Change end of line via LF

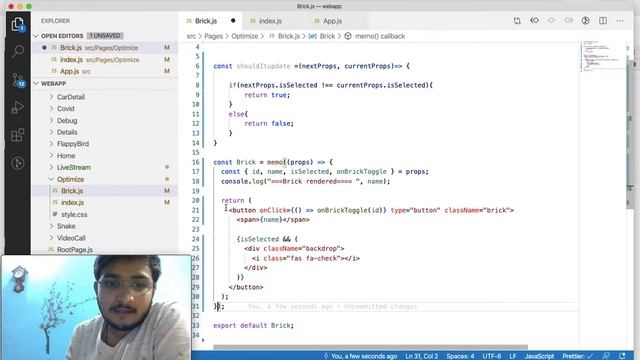coord(513,356)
